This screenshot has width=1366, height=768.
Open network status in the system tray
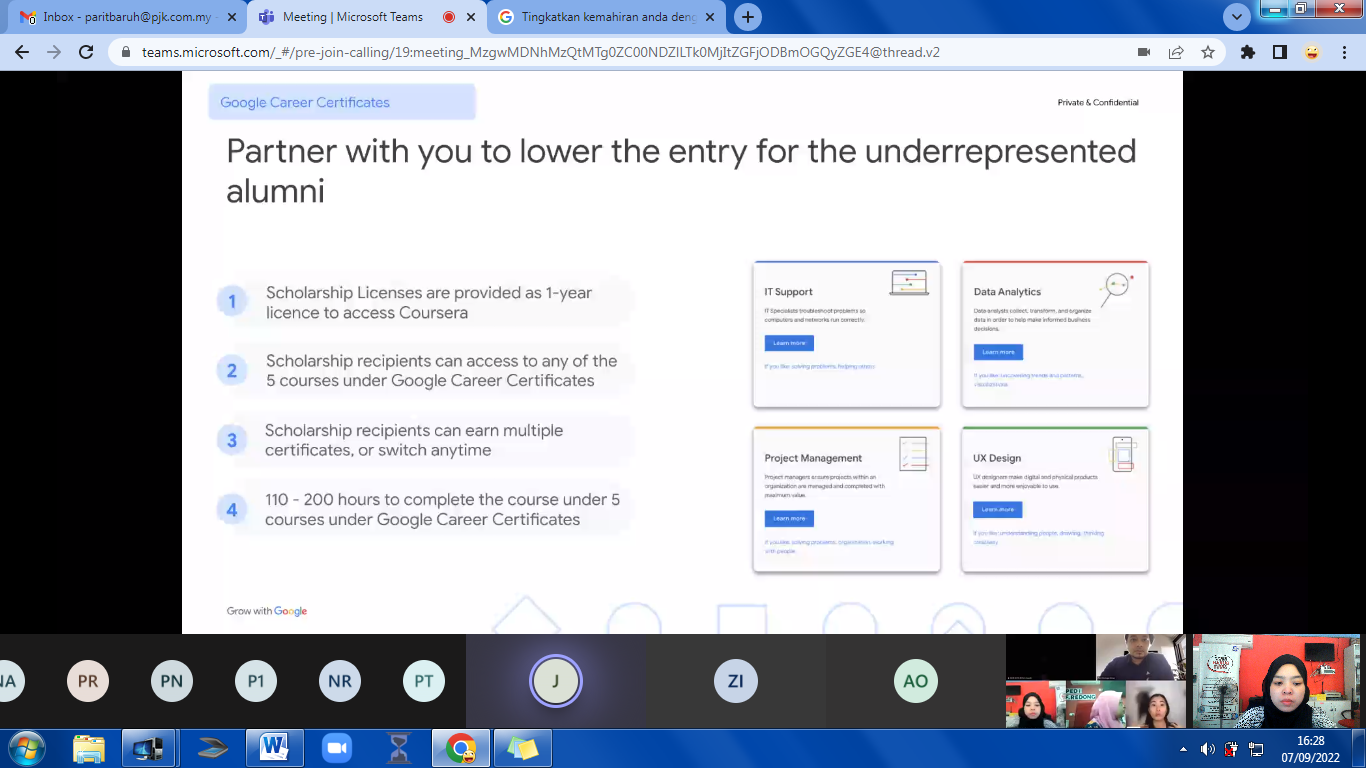point(1255,749)
